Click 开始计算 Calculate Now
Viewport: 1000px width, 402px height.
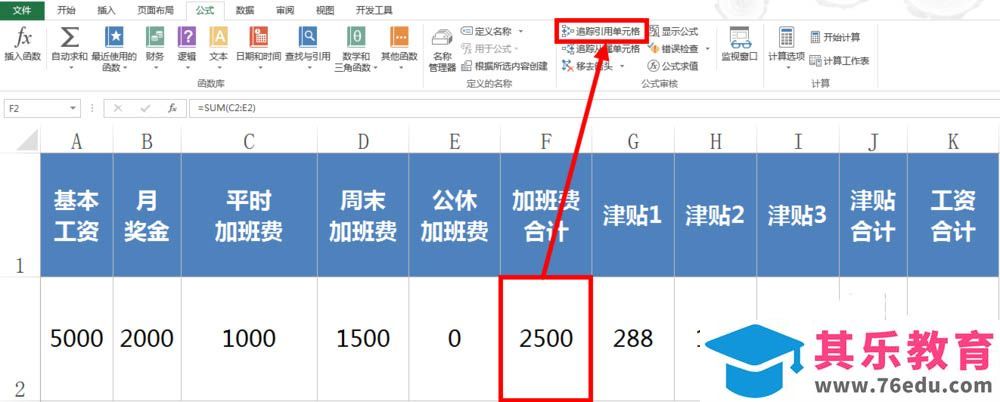pyautogui.click(x=835, y=37)
